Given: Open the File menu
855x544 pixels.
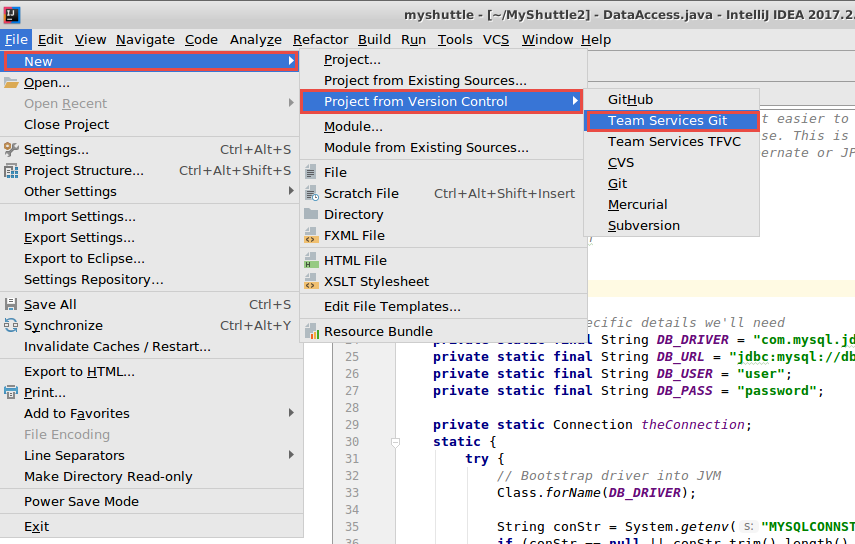Looking at the screenshot, I should coord(16,40).
